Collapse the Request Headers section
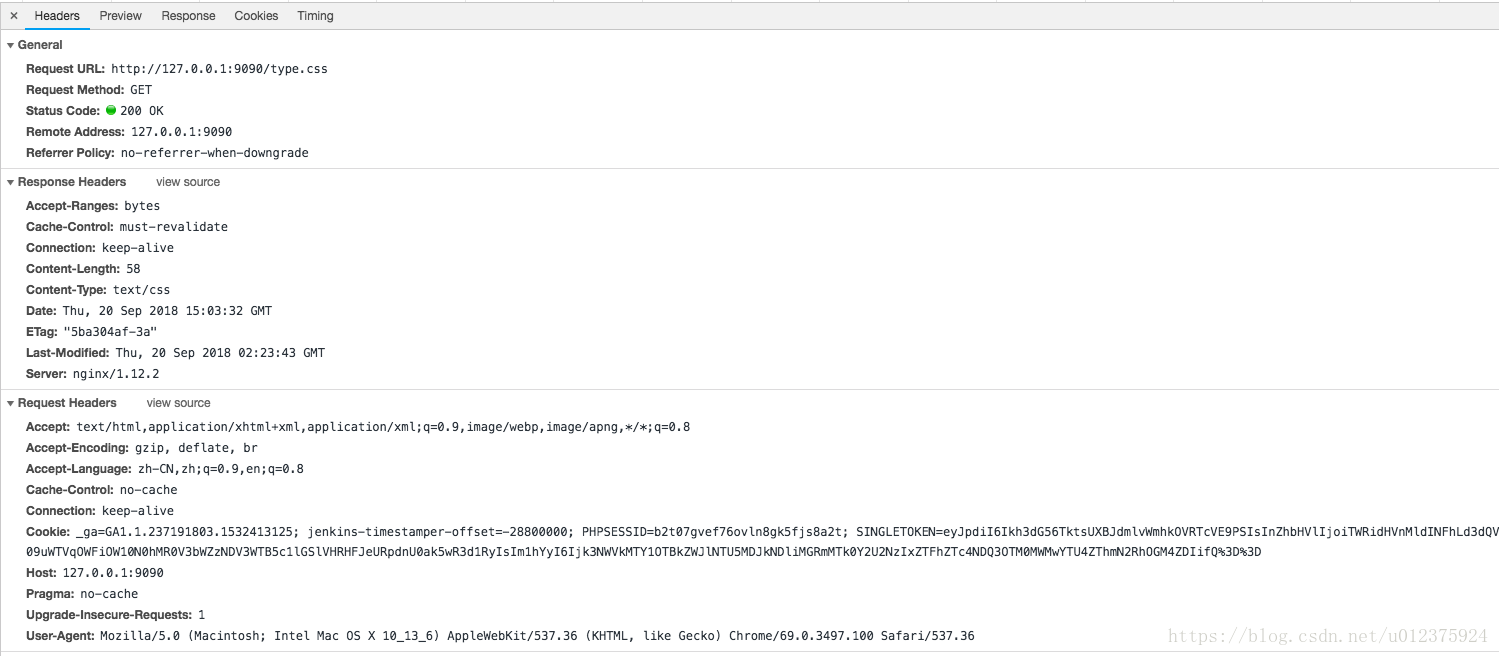1499x656 pixels. click(x=11, y=403)
